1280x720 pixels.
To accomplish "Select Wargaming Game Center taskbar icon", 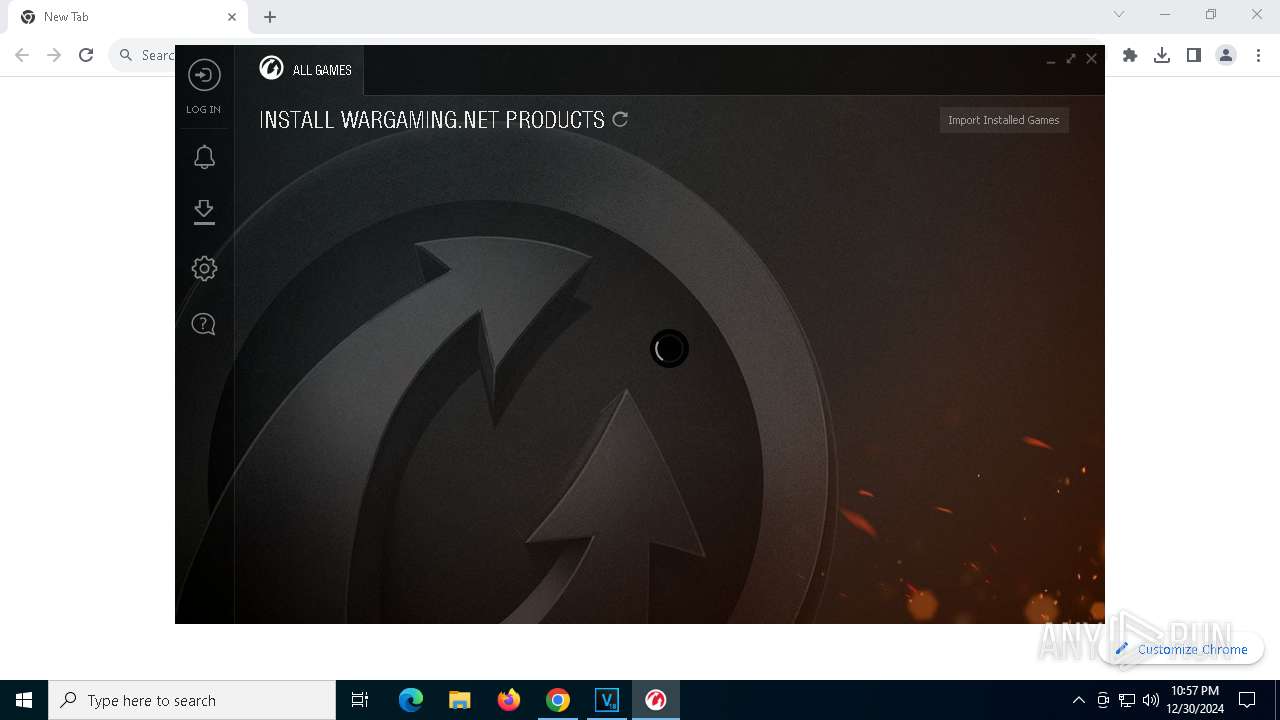I will [x=656, y=700].
